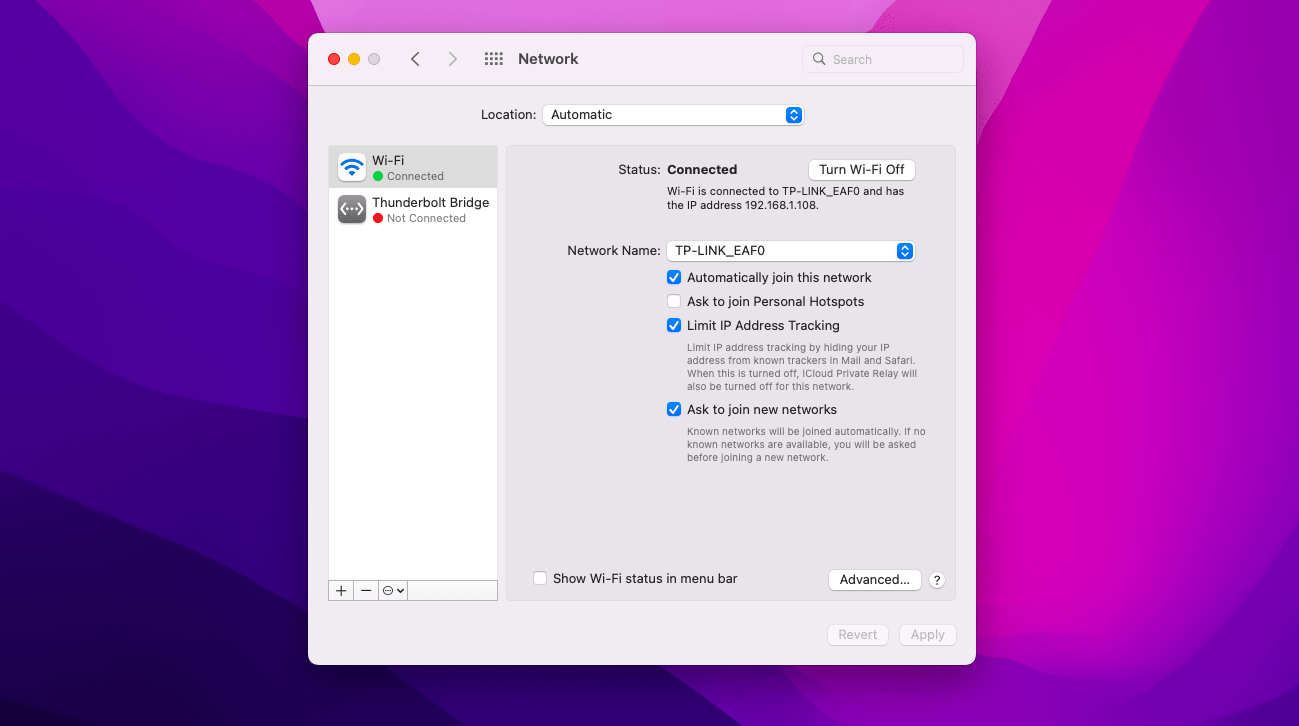Image resolution: width=1299 pixels, height=726 pixels.
Task: Click the back navigation arrow
Action: click(x=415, y=59)
